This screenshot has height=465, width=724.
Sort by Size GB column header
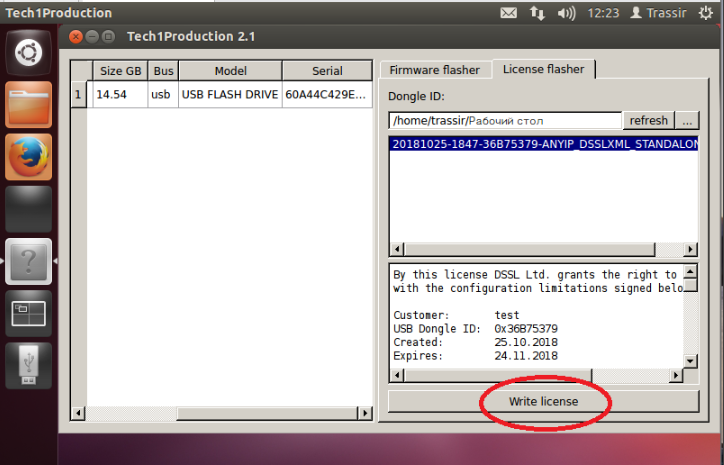(120, 71)
